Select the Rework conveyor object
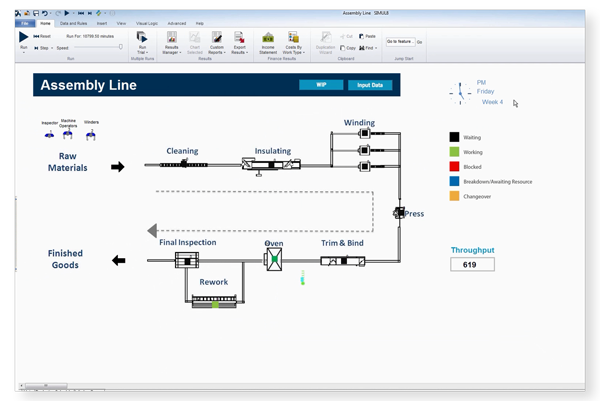Image resolution: width=600 pixels, height=401 pixels. [214, 301]
